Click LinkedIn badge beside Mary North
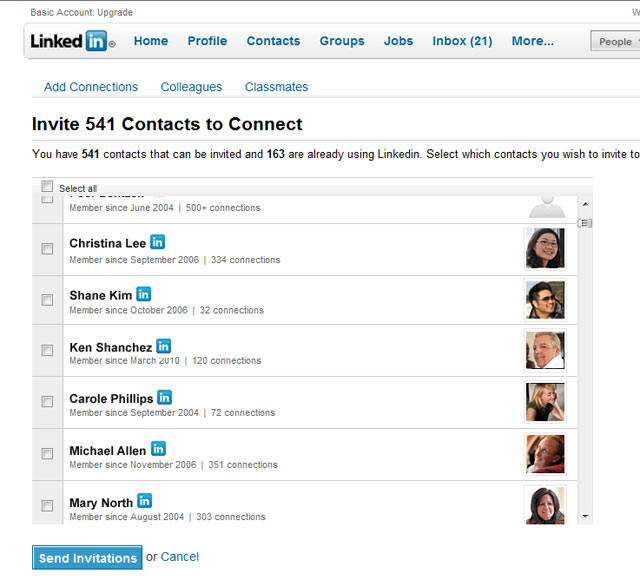 pyautogui.click(x=145, y=501)
